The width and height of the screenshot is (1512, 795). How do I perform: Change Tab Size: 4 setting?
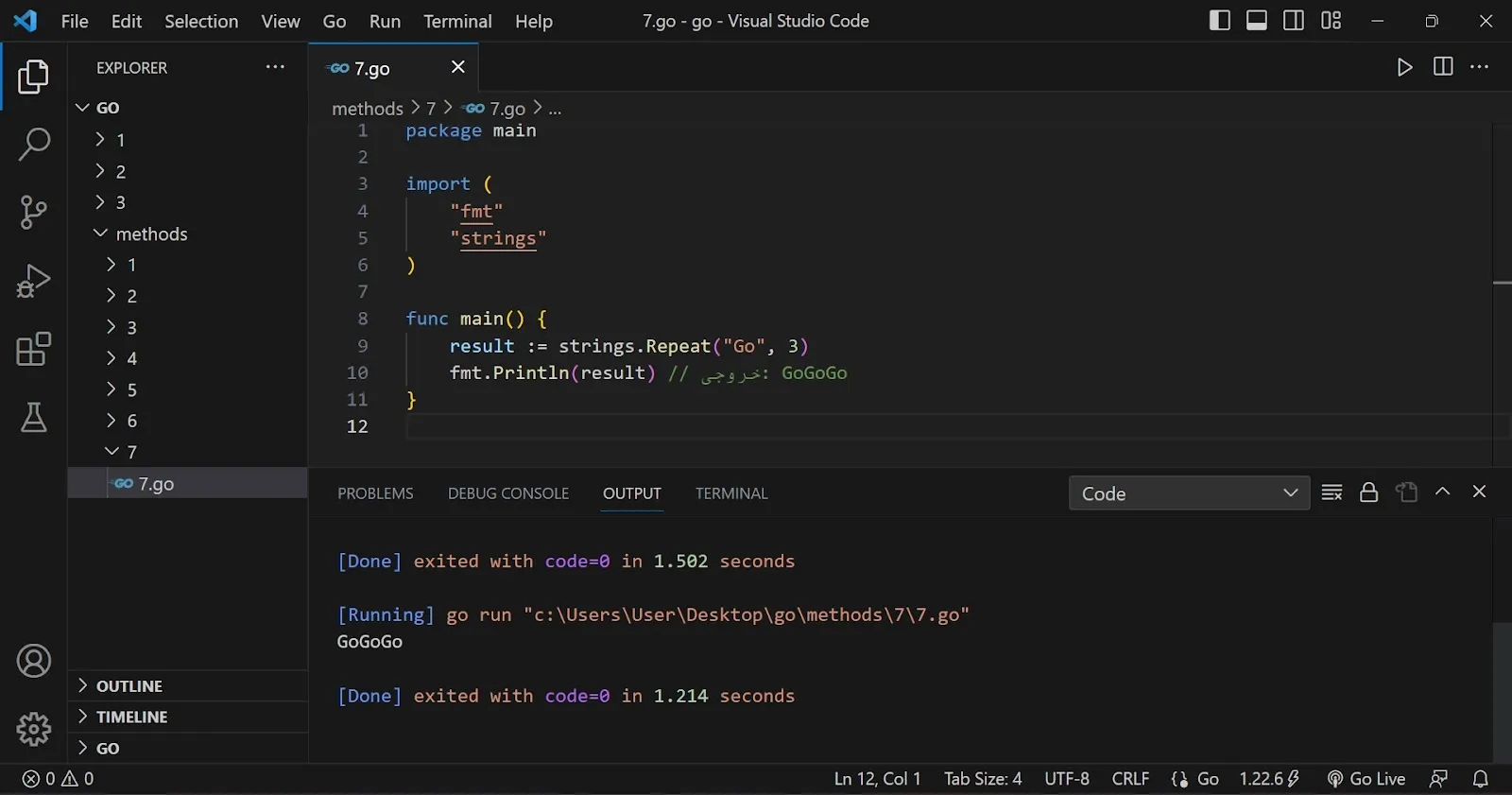[983, 779]
